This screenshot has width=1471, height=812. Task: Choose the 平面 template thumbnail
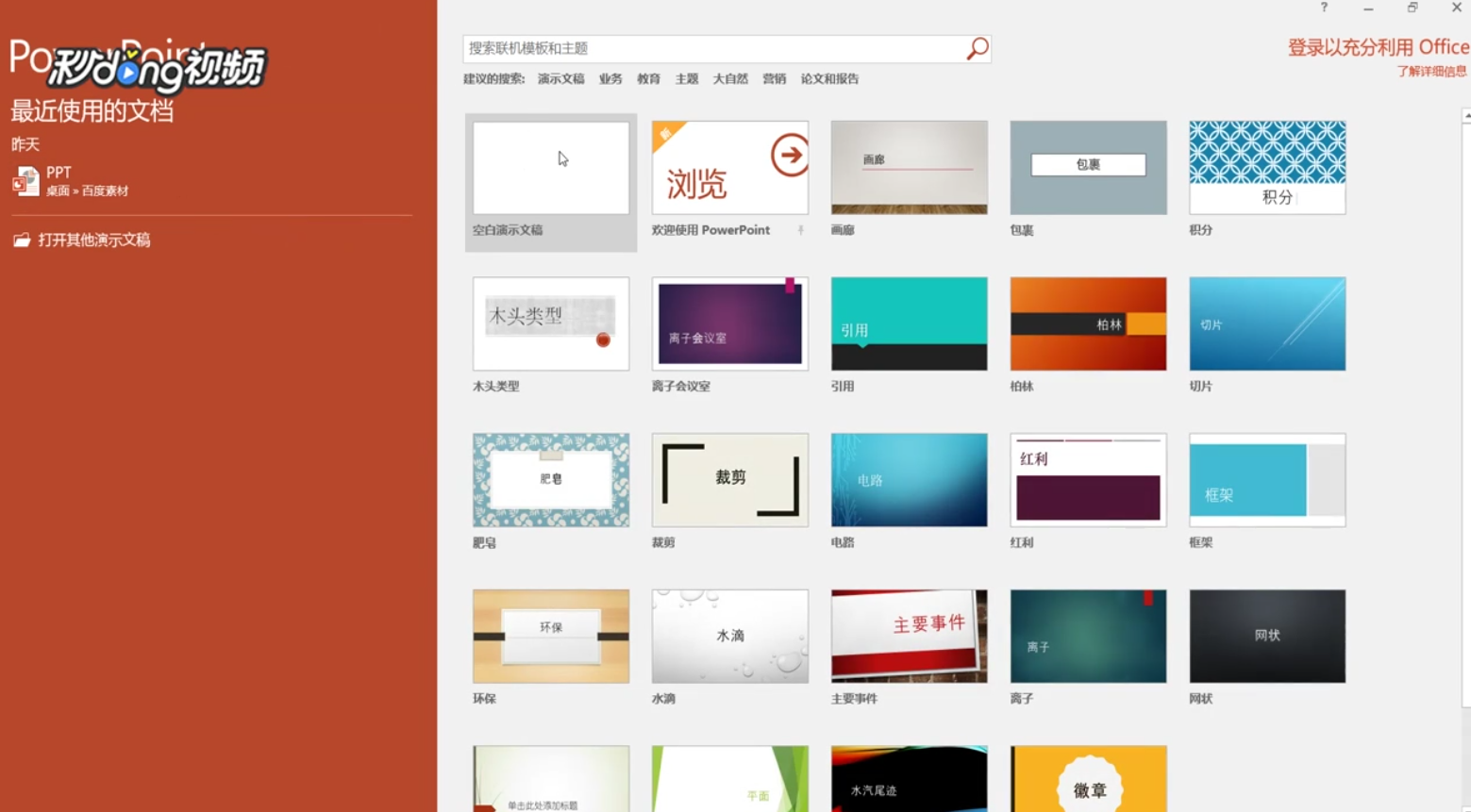[x=730, y=779]
